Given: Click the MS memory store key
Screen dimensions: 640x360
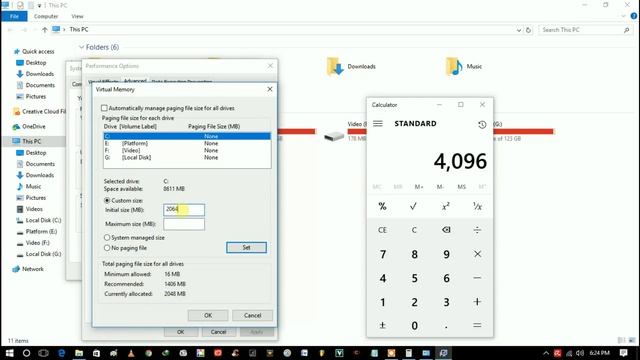Looking at the screenshot, I should [461, 187].
